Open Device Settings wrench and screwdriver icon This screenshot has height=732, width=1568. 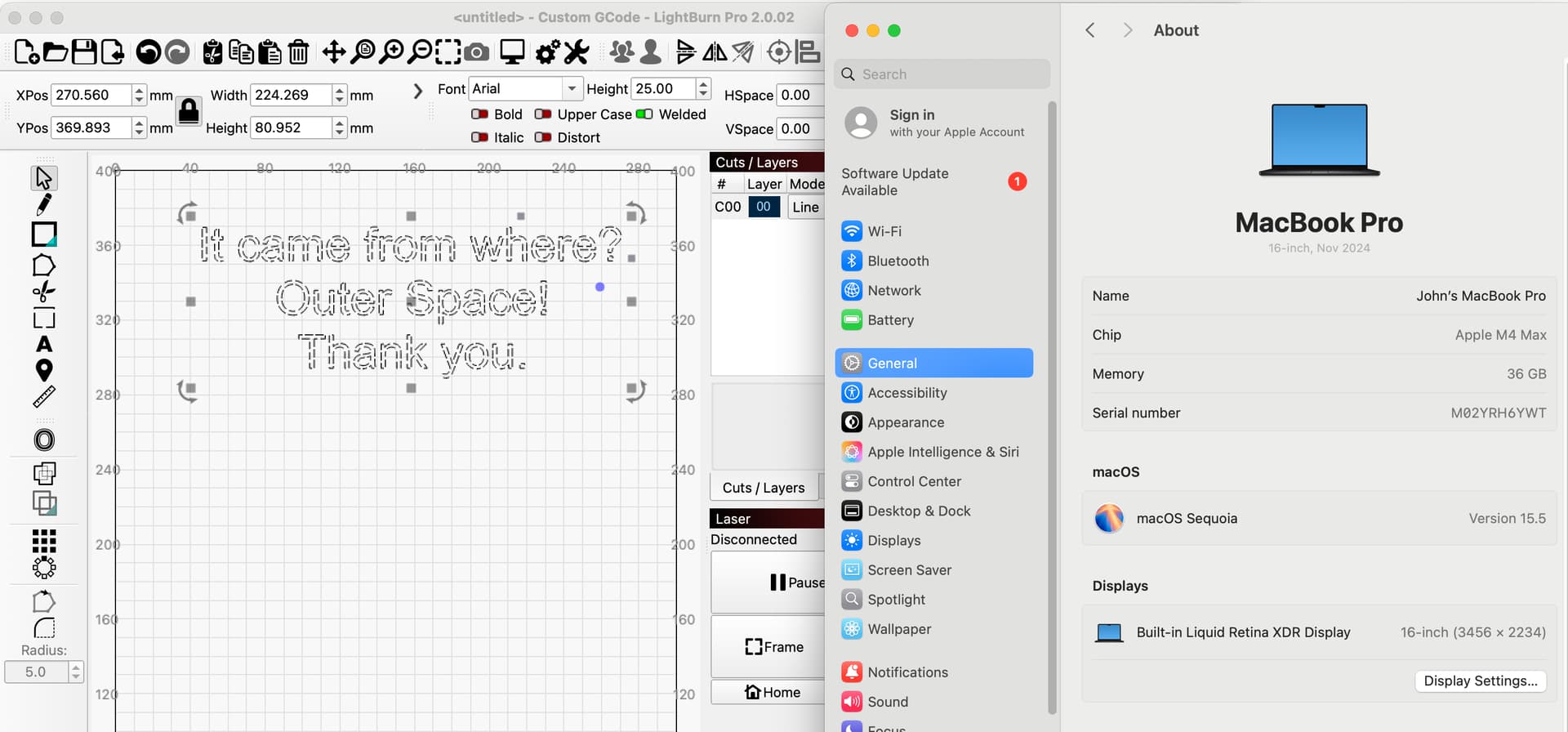[x=577, y=52]
